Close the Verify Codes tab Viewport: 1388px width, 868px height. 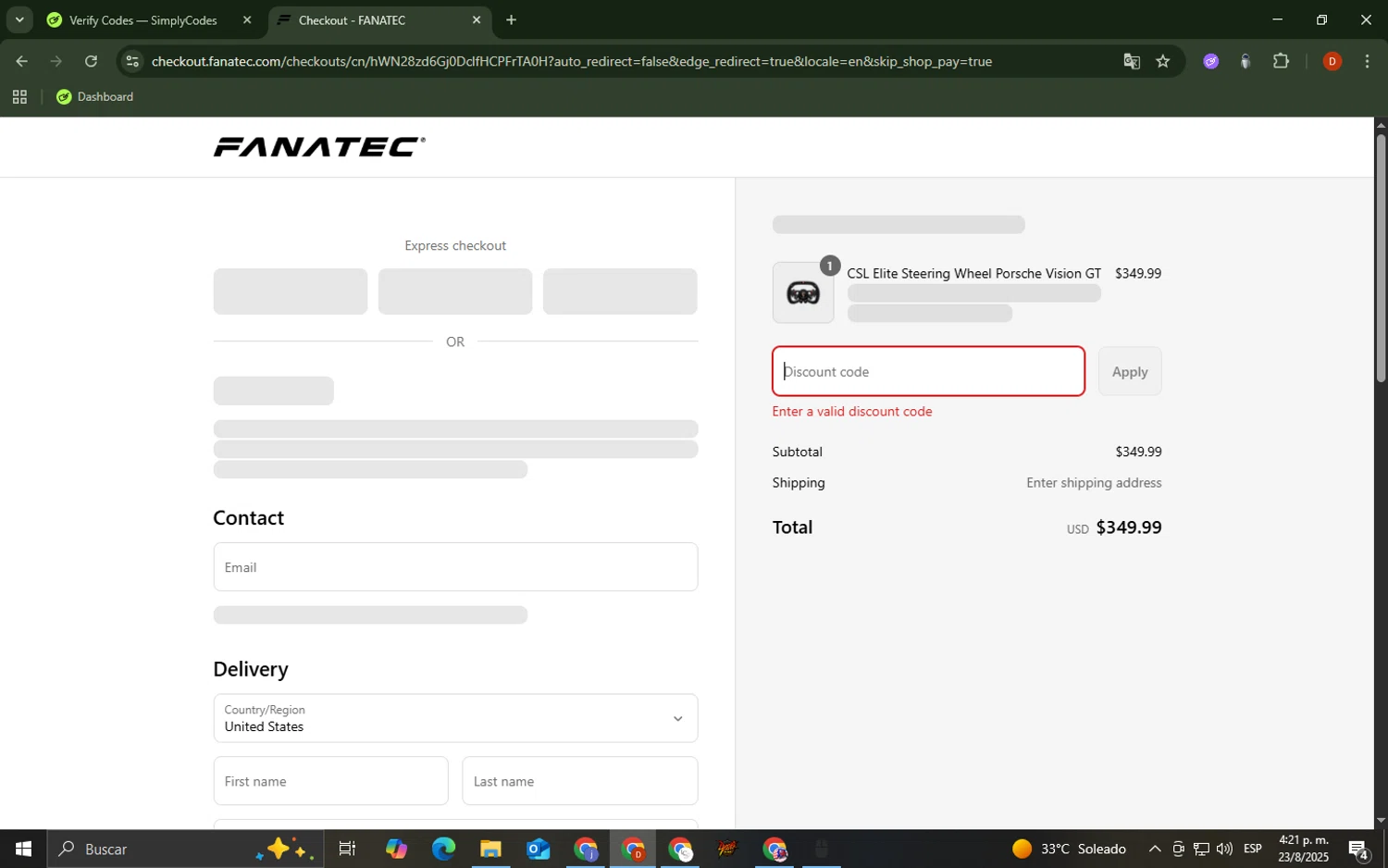pos(247,19)
